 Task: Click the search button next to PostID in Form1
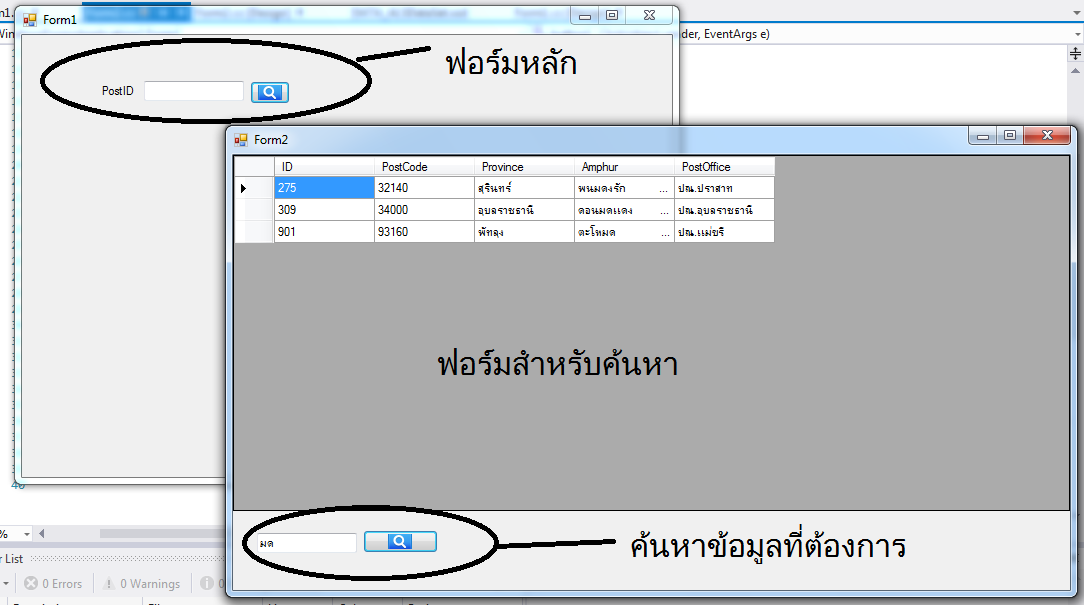coord(270,92)
